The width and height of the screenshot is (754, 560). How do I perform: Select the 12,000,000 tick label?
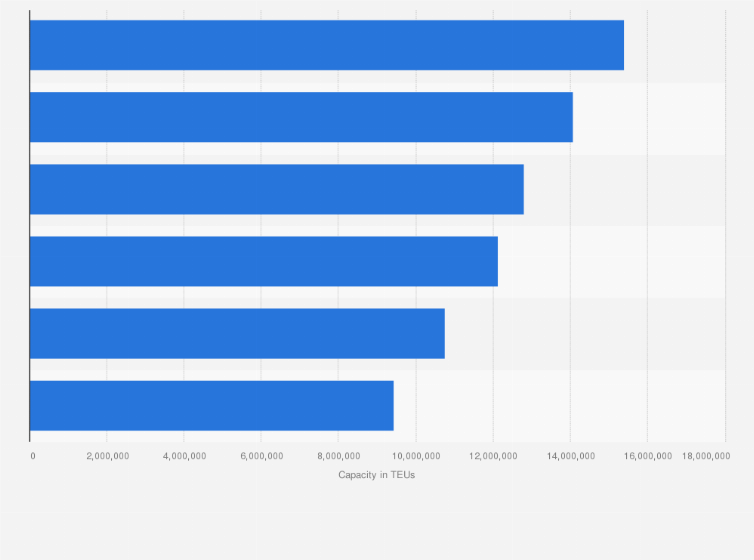[493, 456]
